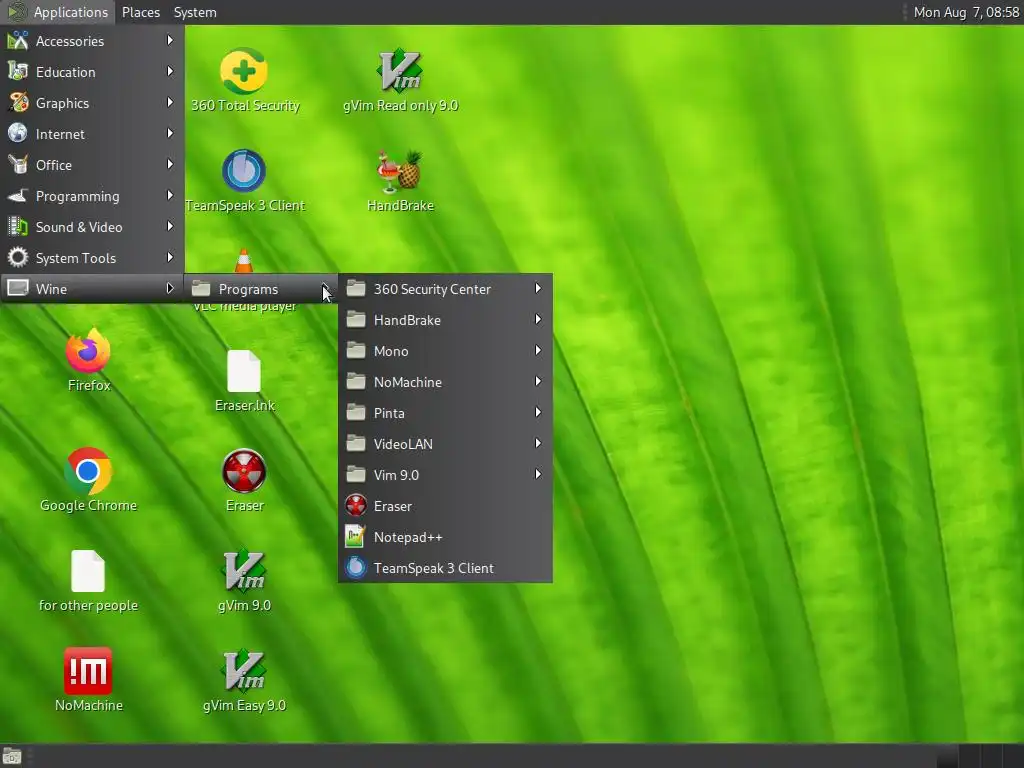Expand the Vim 9.0 folder submenu
The height and width of the screenshot is (768, 1024).
[x=445, y=475]
